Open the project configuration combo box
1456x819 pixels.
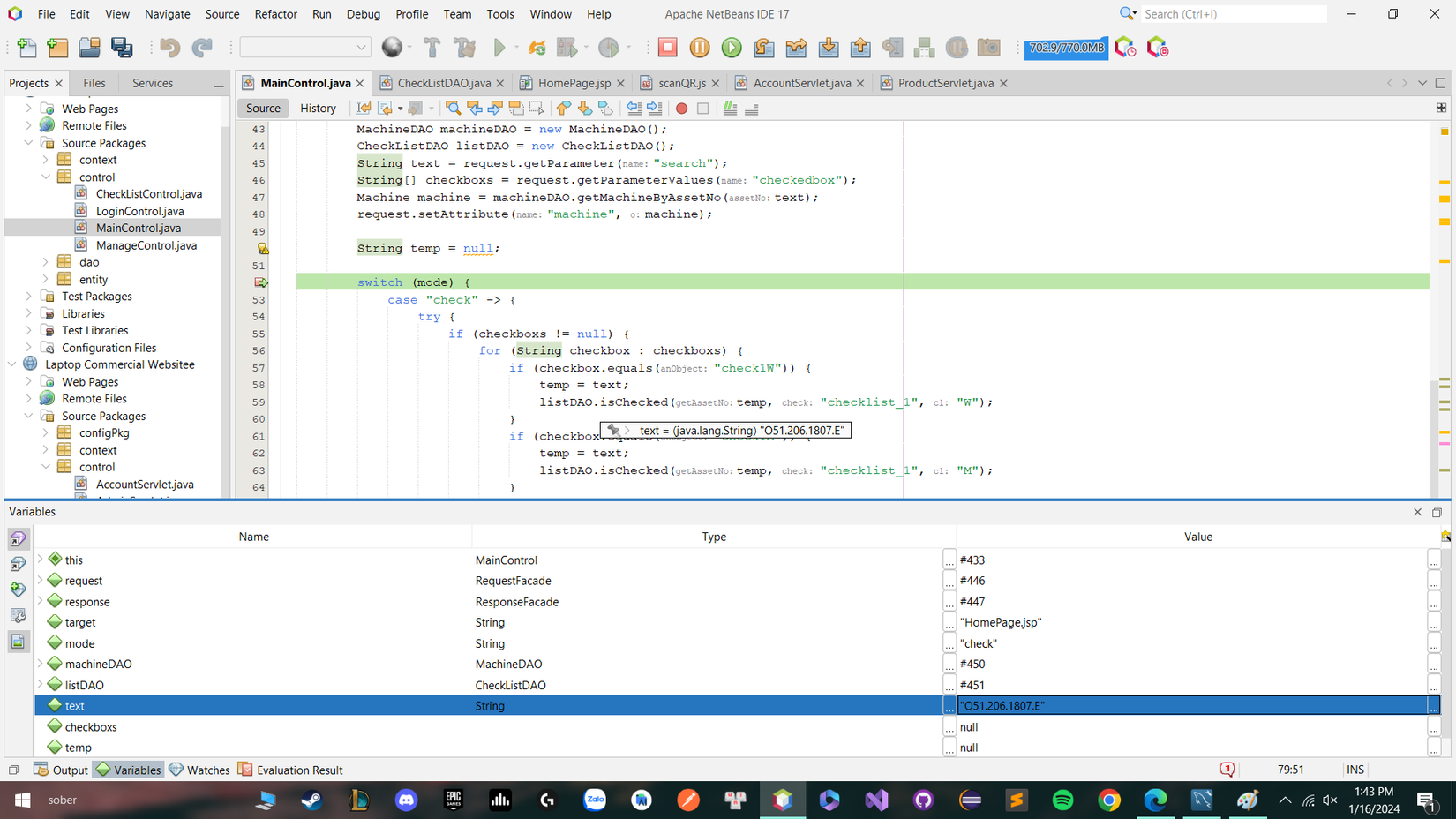tap(304, 48)
